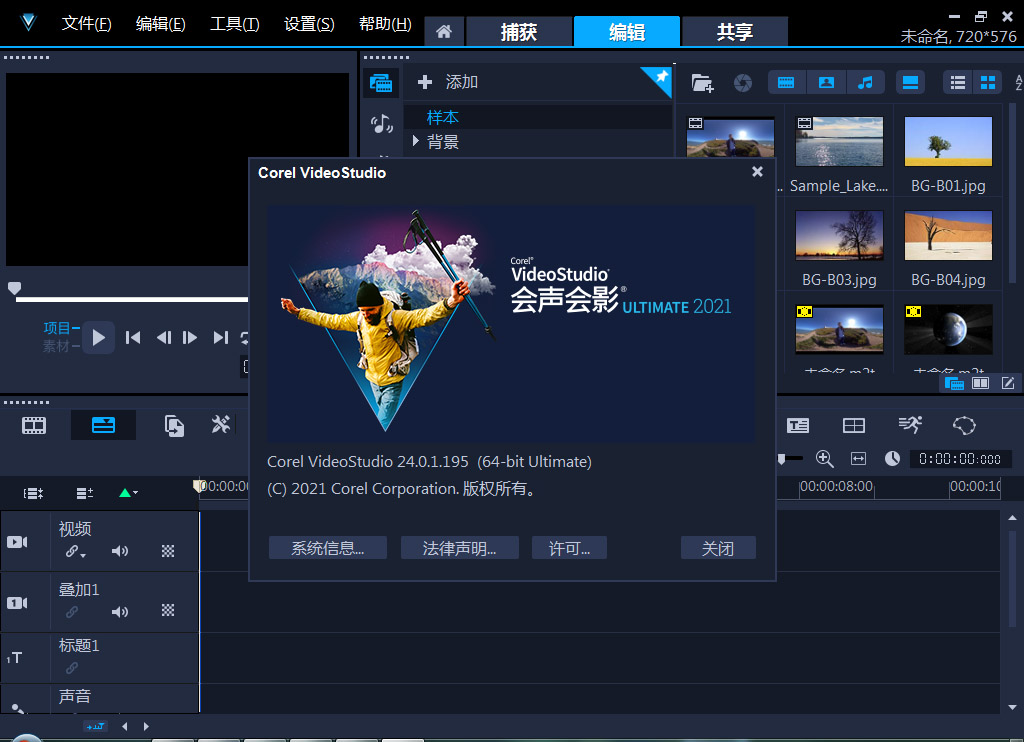Click the replace/copy attributes toolbar icon
Screen dimensions: 1024x742
coord(174,426)
